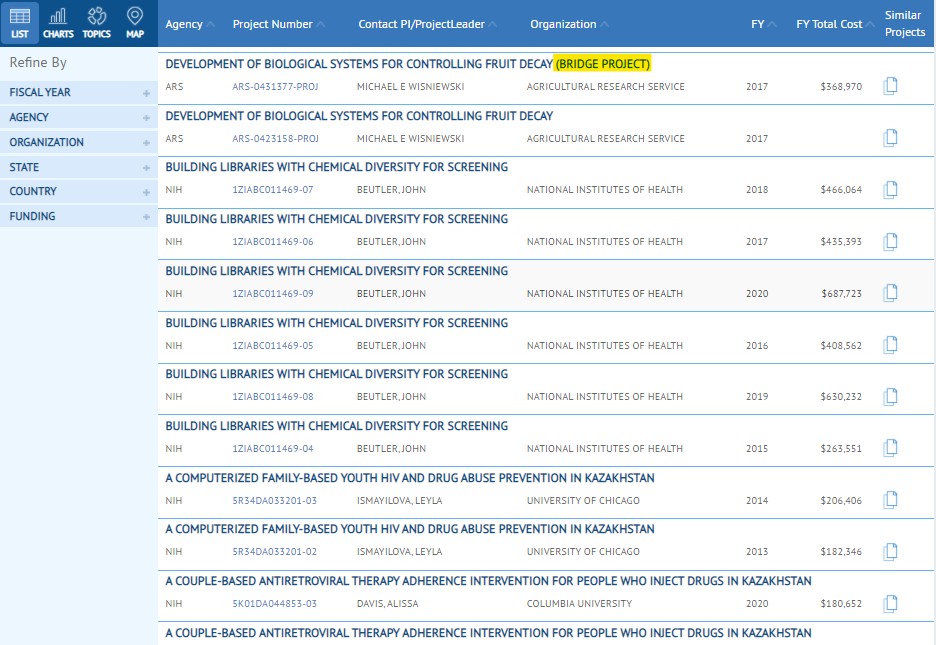The width and height of the screenshot is (936, 645).
Task: Select the $630,232 total cost cell
Action: click(x=841, y=397)
